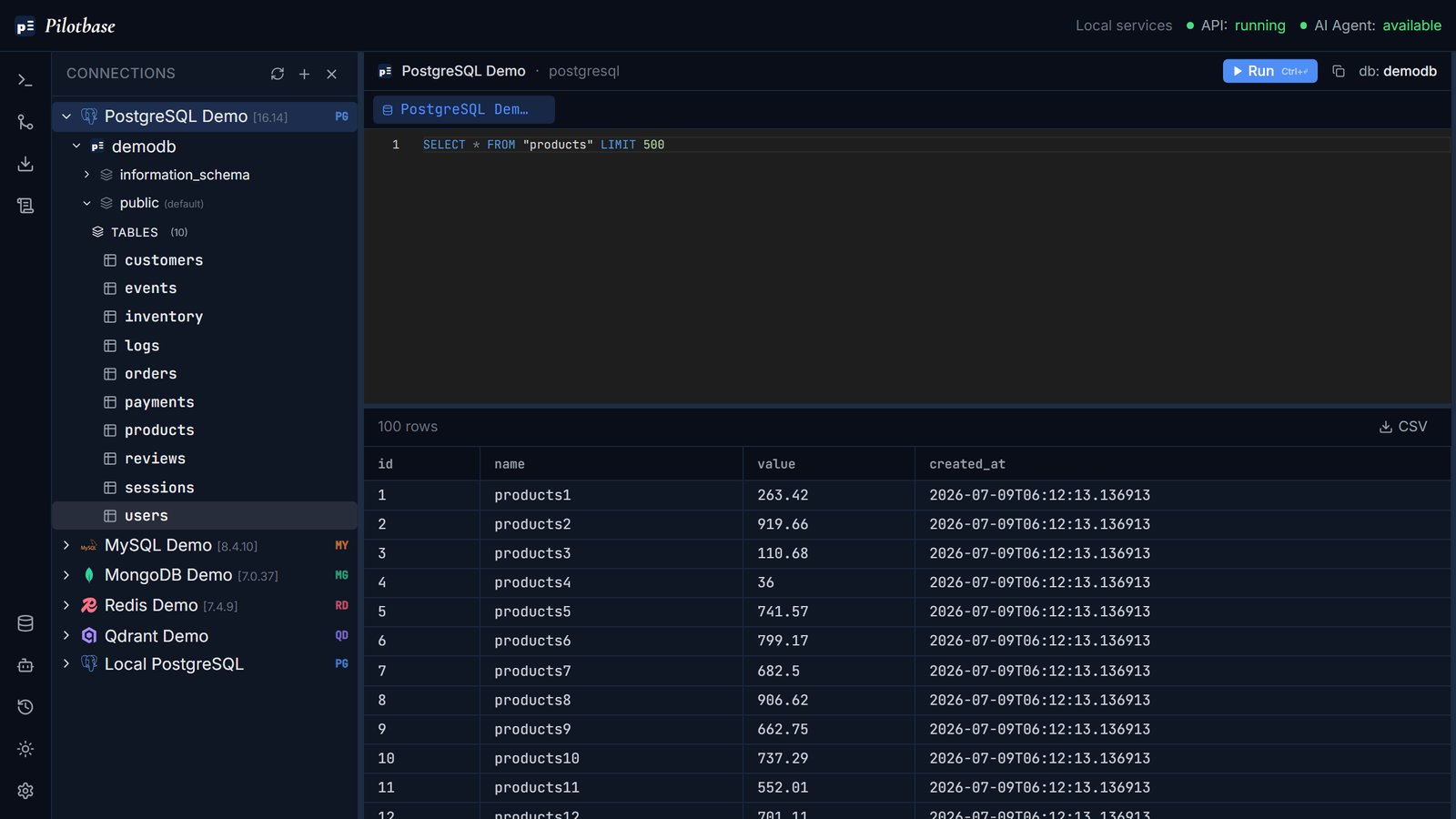Open the database sidebar icon

point(25,623)
